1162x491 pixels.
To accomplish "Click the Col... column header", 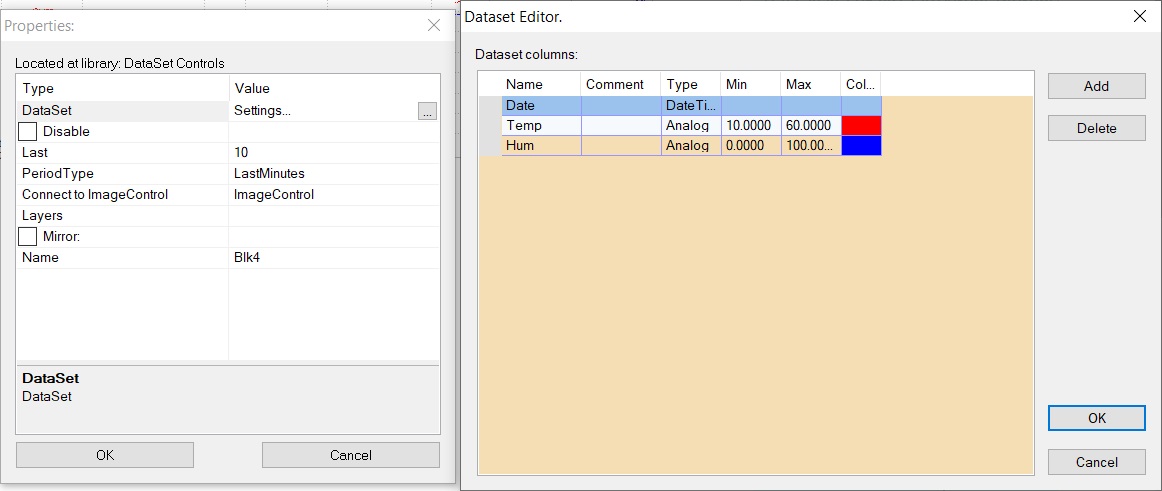I will [861, 84].
